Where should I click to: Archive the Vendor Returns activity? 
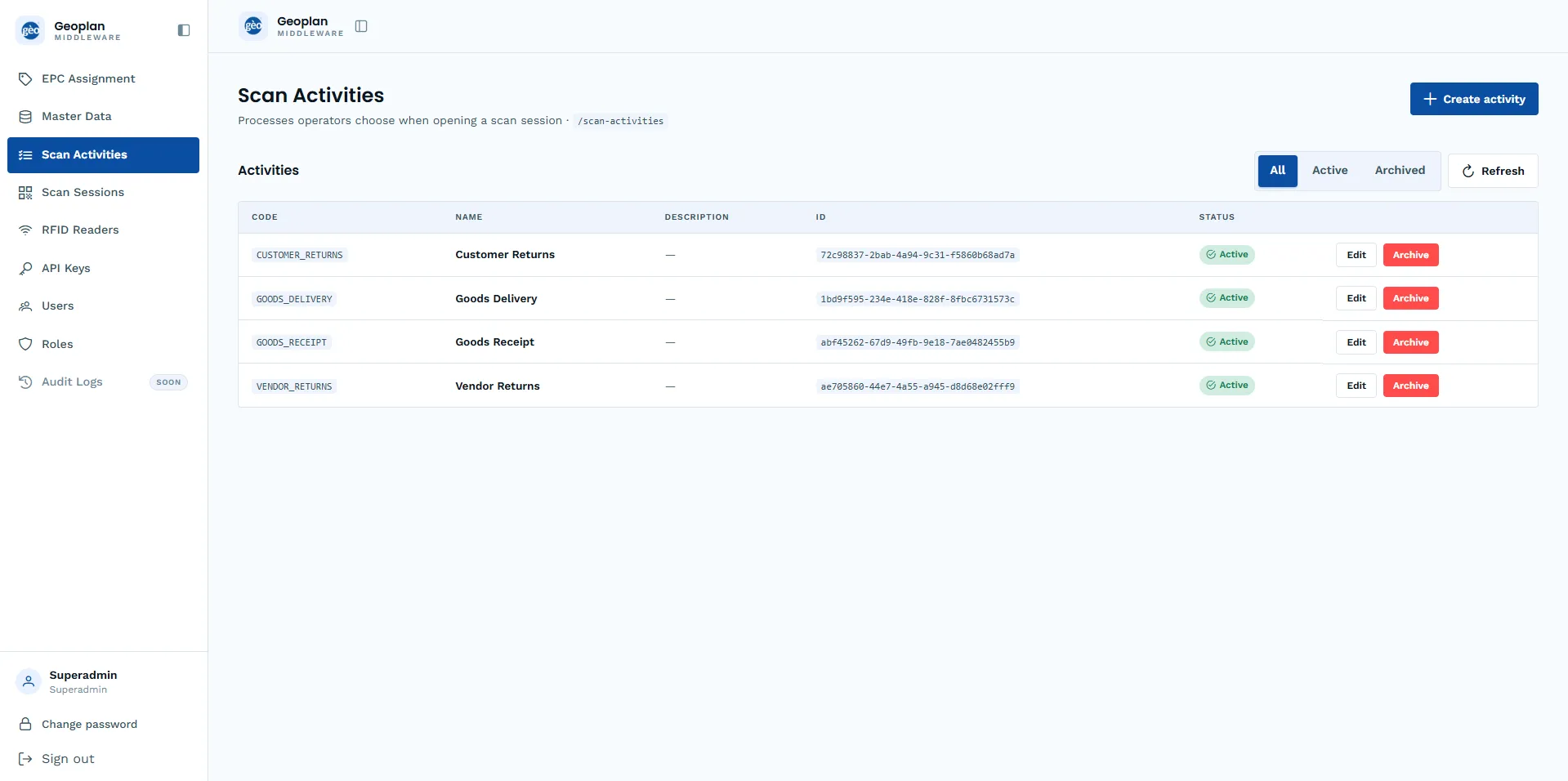pyautogui.click(x=1411, y=386)
